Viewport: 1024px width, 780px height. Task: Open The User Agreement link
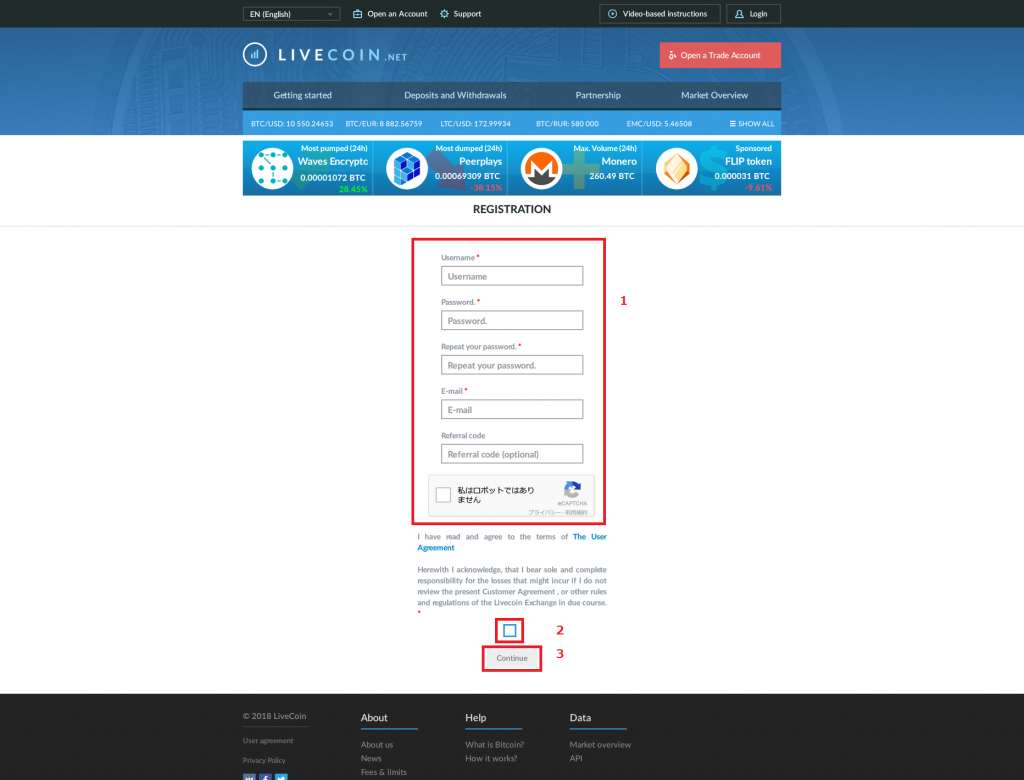click(590, 537)
